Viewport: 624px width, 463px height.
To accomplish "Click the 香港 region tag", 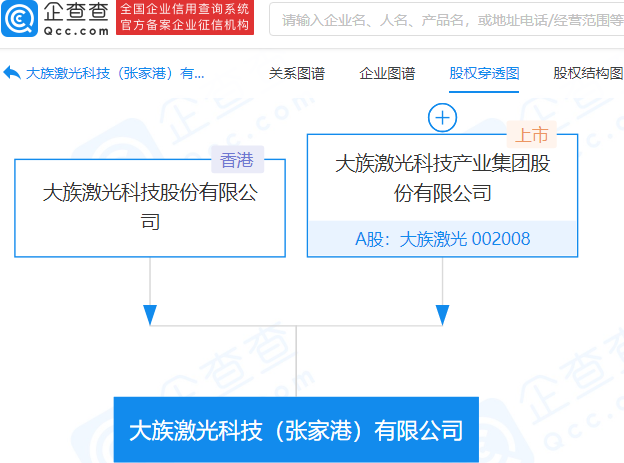I will coord(236,160).
